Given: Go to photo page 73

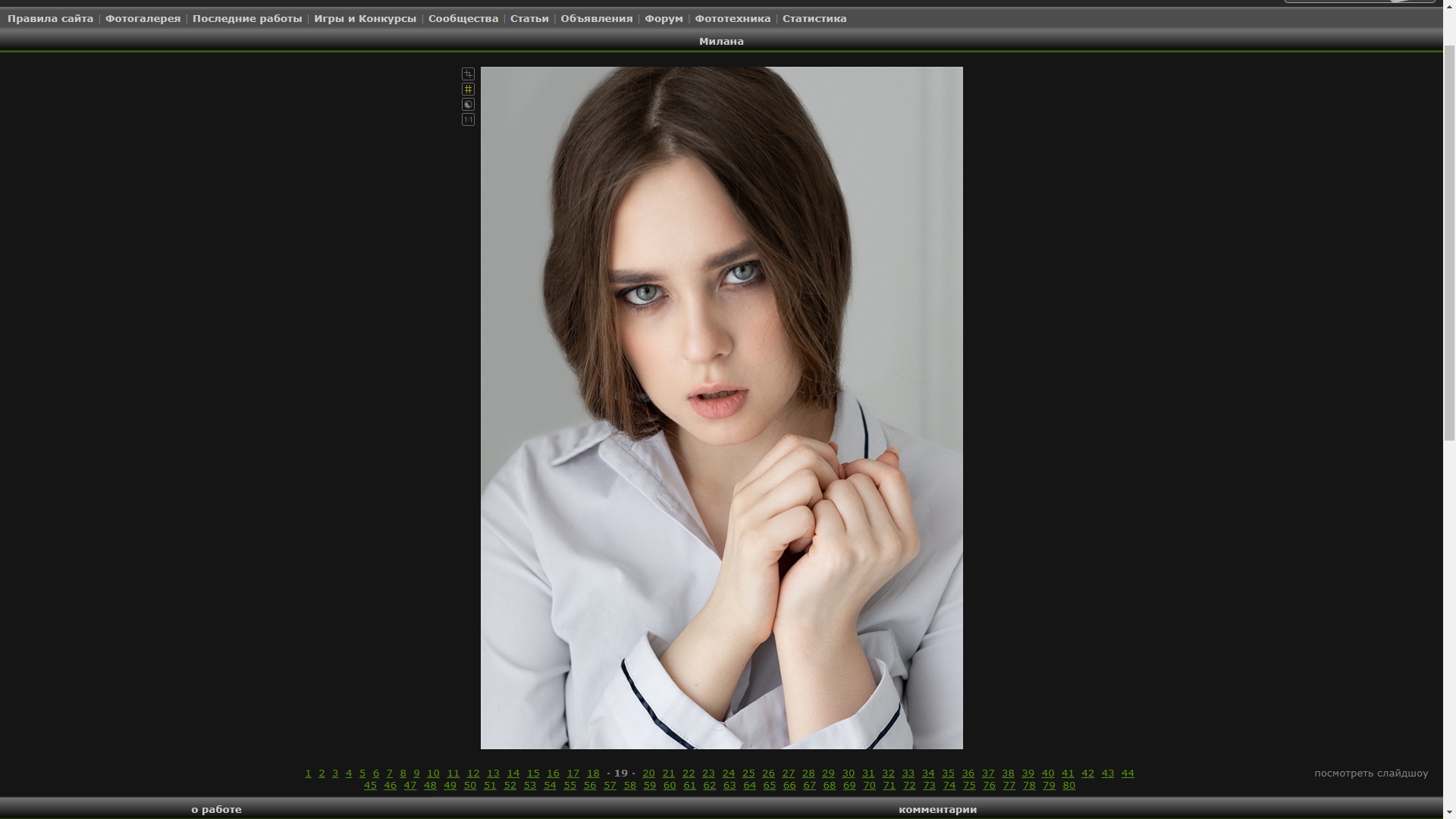Looking at the screenshot, I should 930,785.
